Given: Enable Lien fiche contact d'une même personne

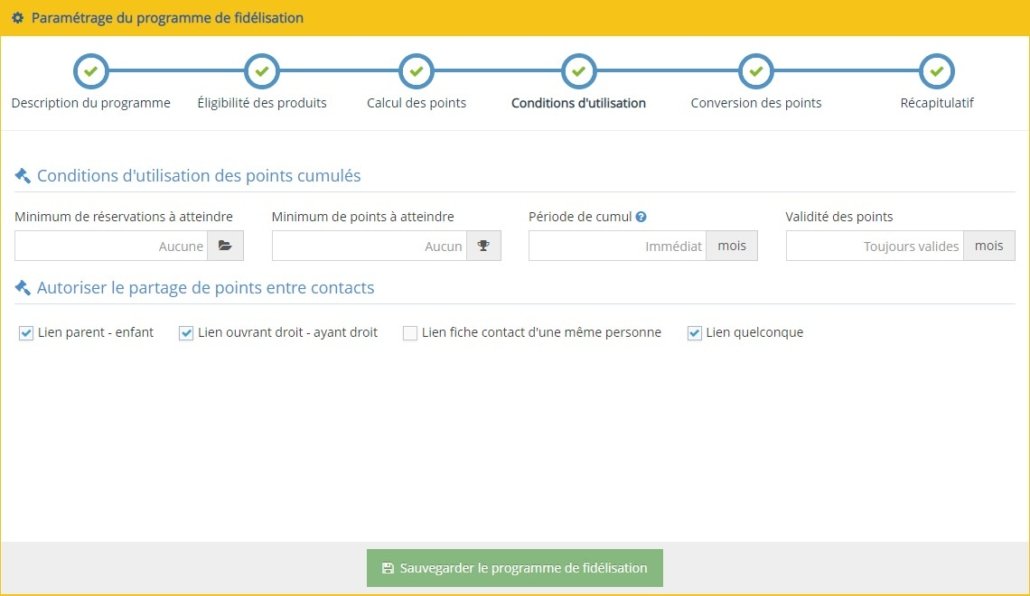Looking at the screenshot, I should pos(410,333).
